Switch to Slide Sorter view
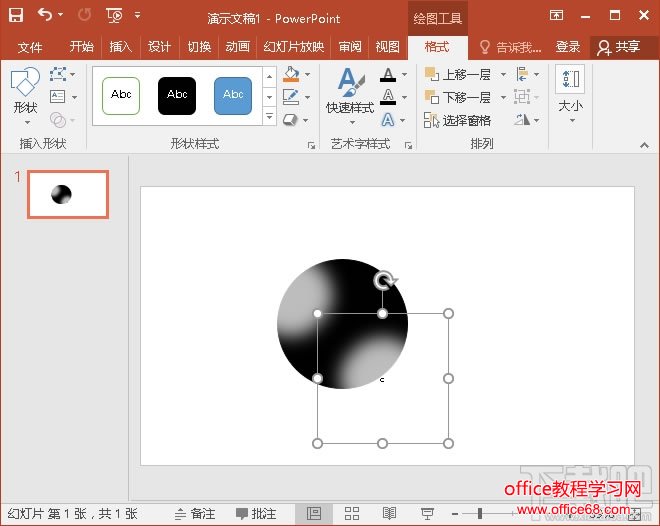The image size is (660, 526). pyautogui.click(x=352, y=513)
